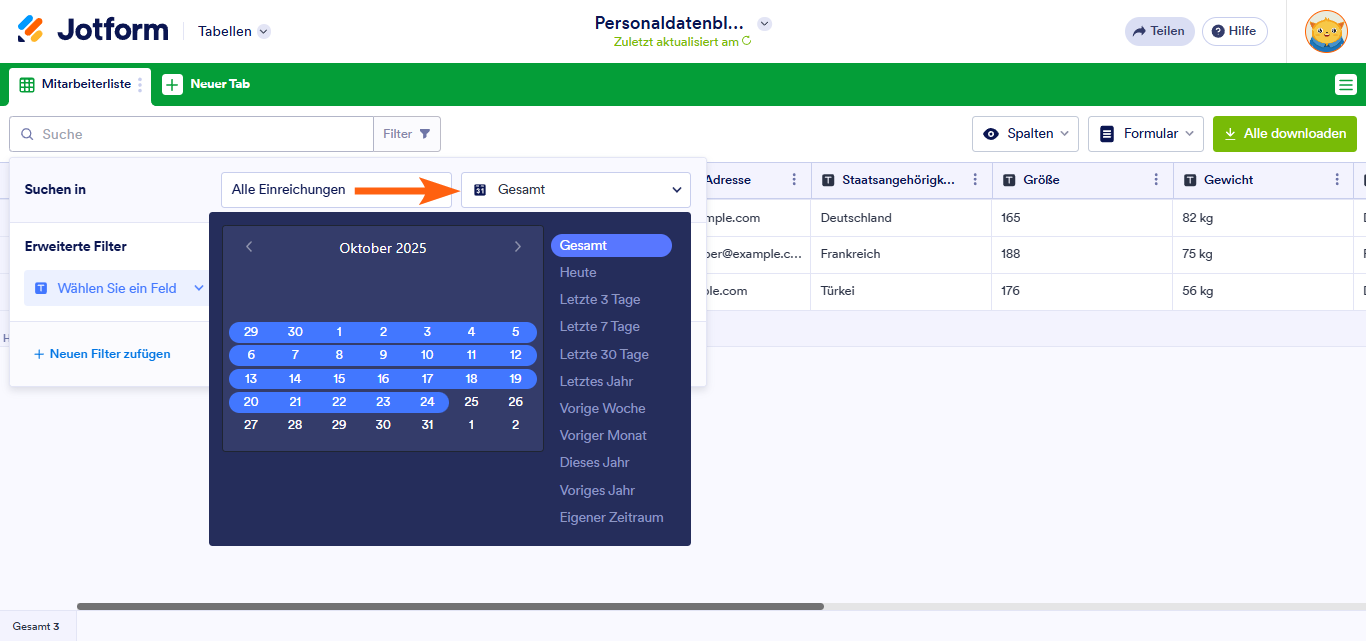The height and width of the screenshot is (641, 1366).
Task: Open the user avatar profile menu
Action: pos(1326,31)
